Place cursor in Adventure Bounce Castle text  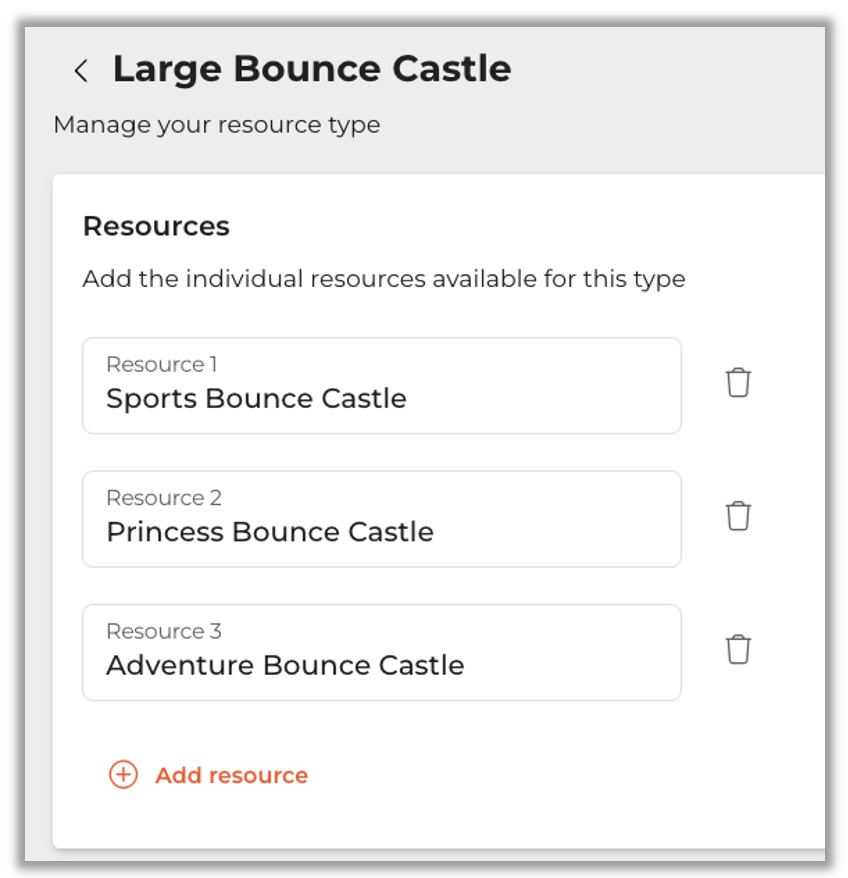click(285, 665)
